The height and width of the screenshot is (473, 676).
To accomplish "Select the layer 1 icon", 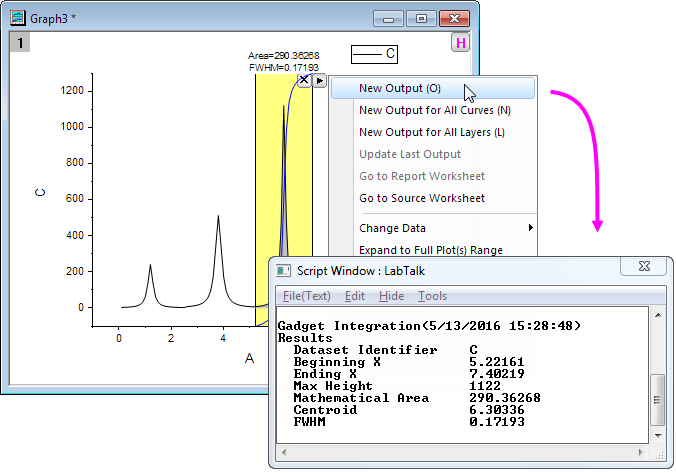I will click(x=20, y=43).
